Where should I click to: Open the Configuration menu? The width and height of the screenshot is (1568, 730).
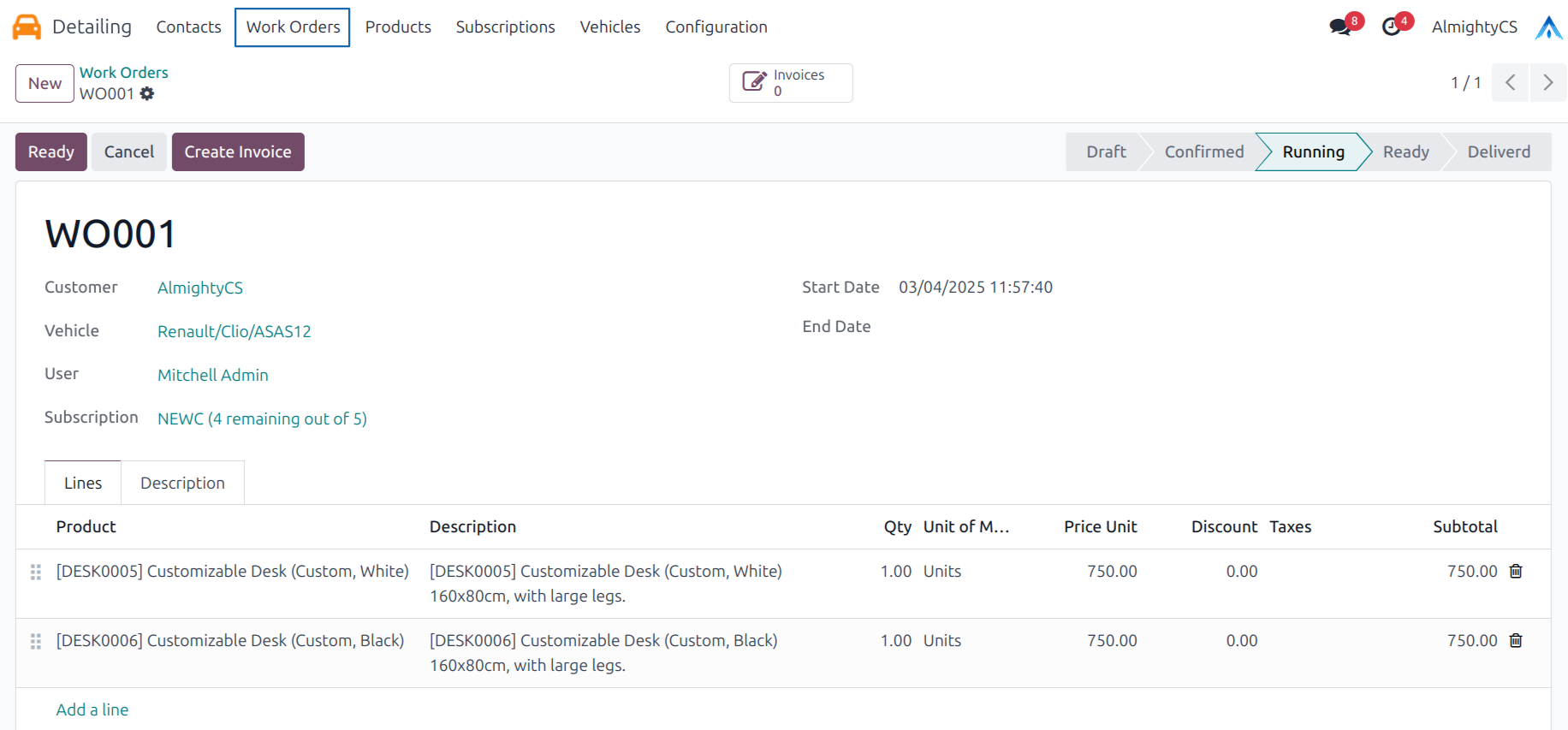coord(716,27)
